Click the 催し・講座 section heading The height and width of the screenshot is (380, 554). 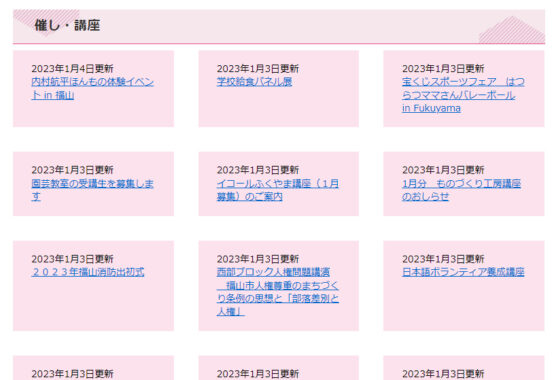click(x=67, y=25)
